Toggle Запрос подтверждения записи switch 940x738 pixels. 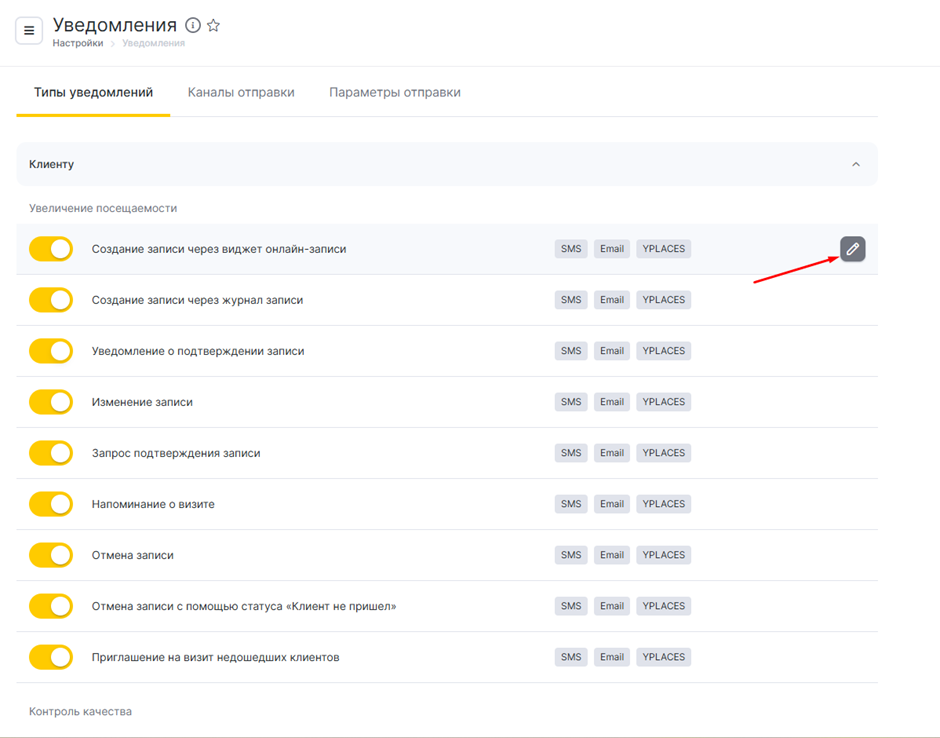[x=51, y=453]
